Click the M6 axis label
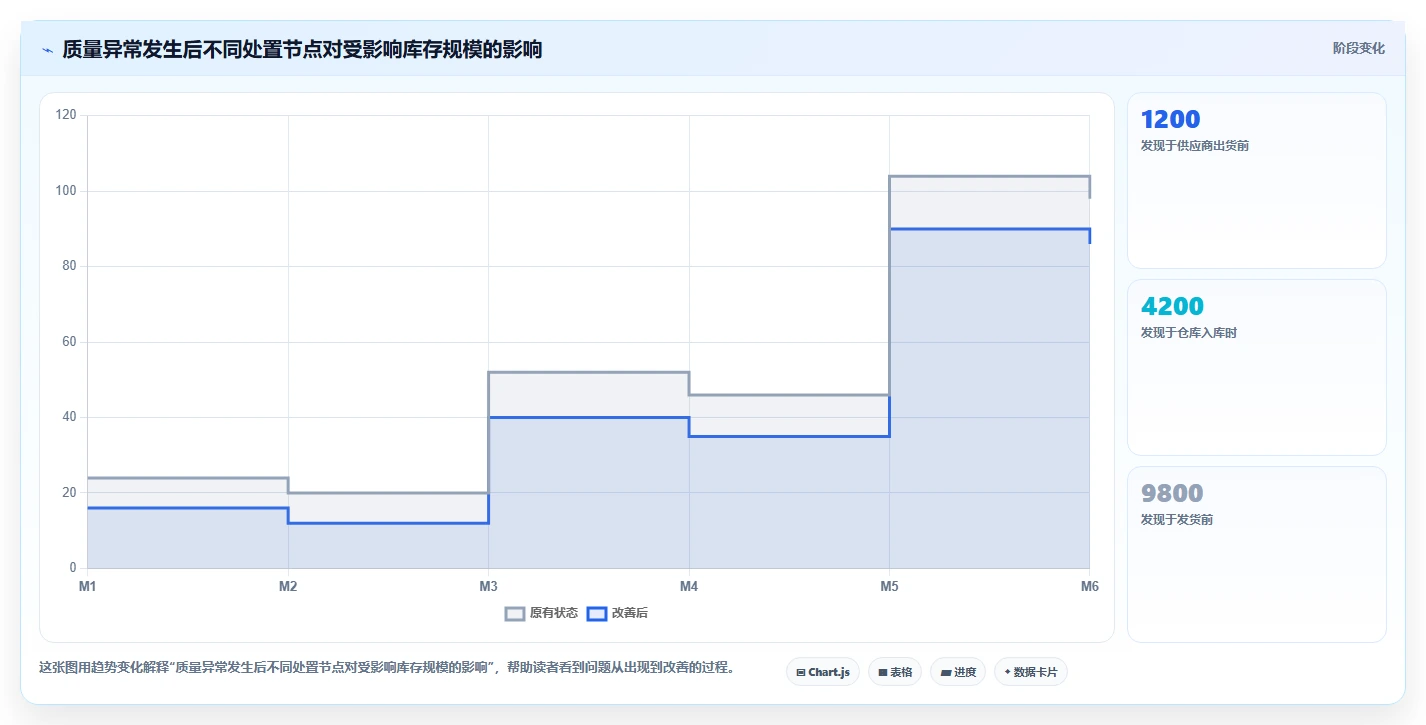Image resolution: width=1426 pixels, height=725 pixels. [x=1089, y=587]
